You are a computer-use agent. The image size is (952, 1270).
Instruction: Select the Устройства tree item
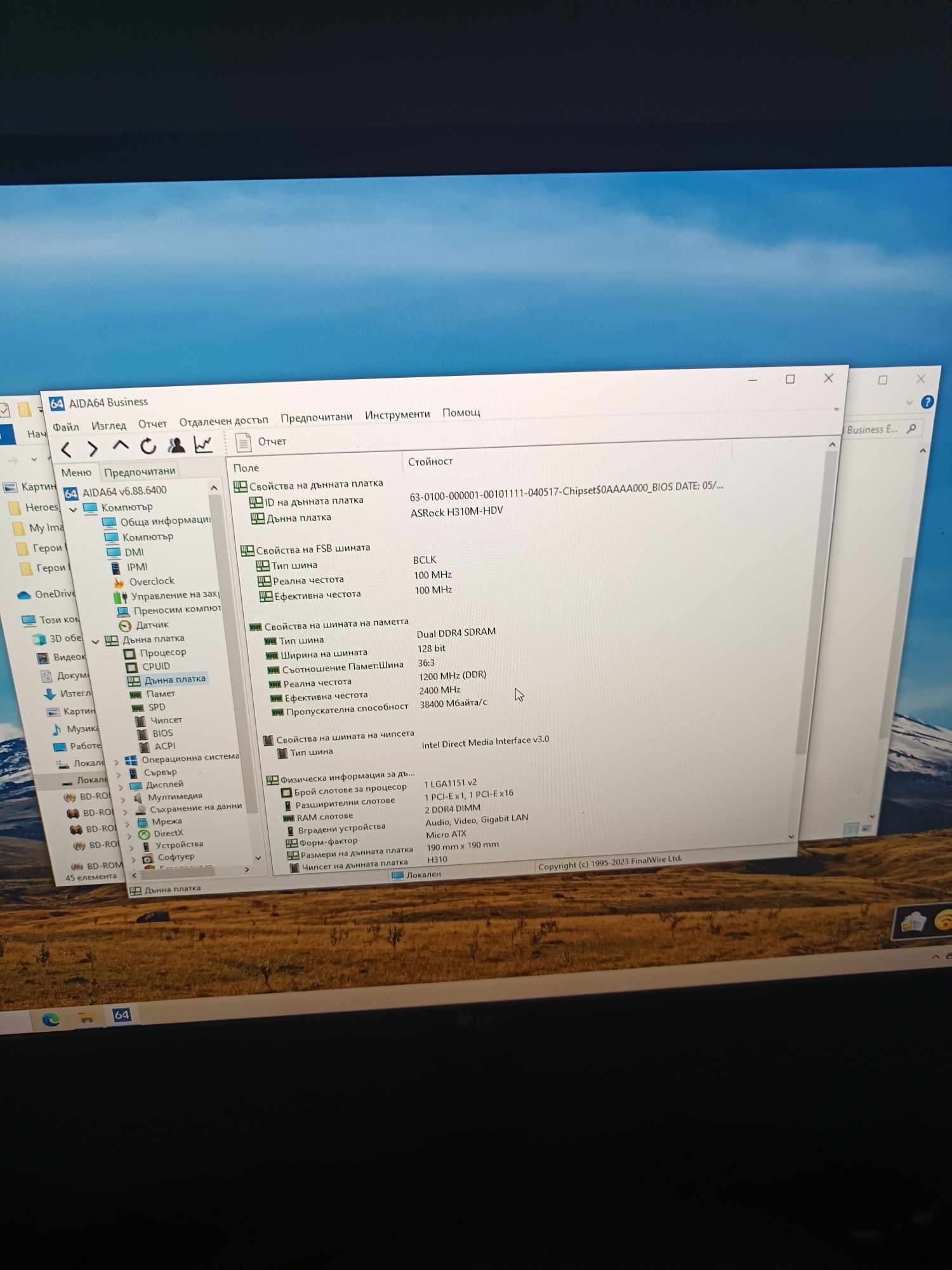[x=173, y=845]
